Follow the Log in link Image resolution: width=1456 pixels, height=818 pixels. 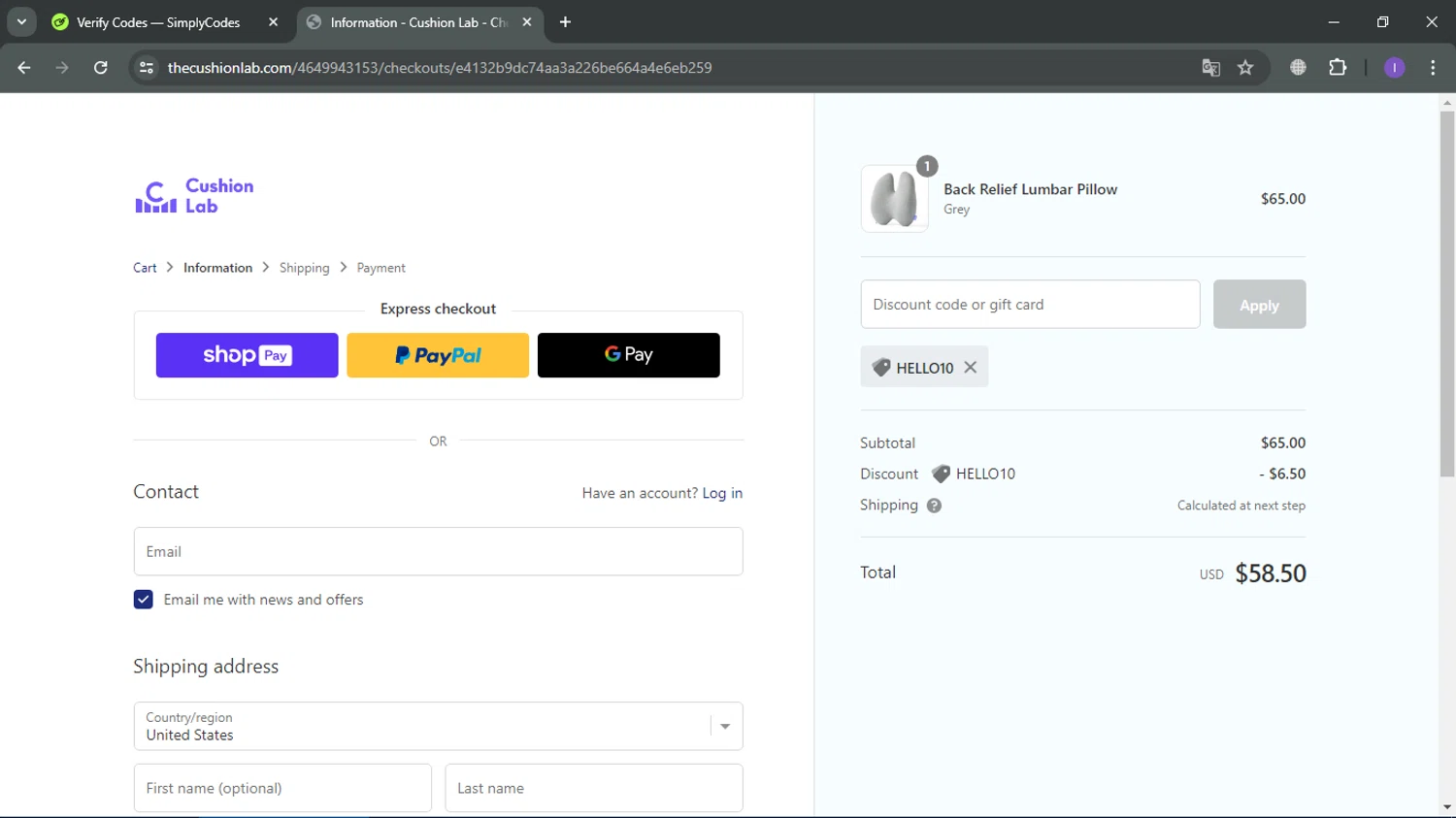click(722, 493)
